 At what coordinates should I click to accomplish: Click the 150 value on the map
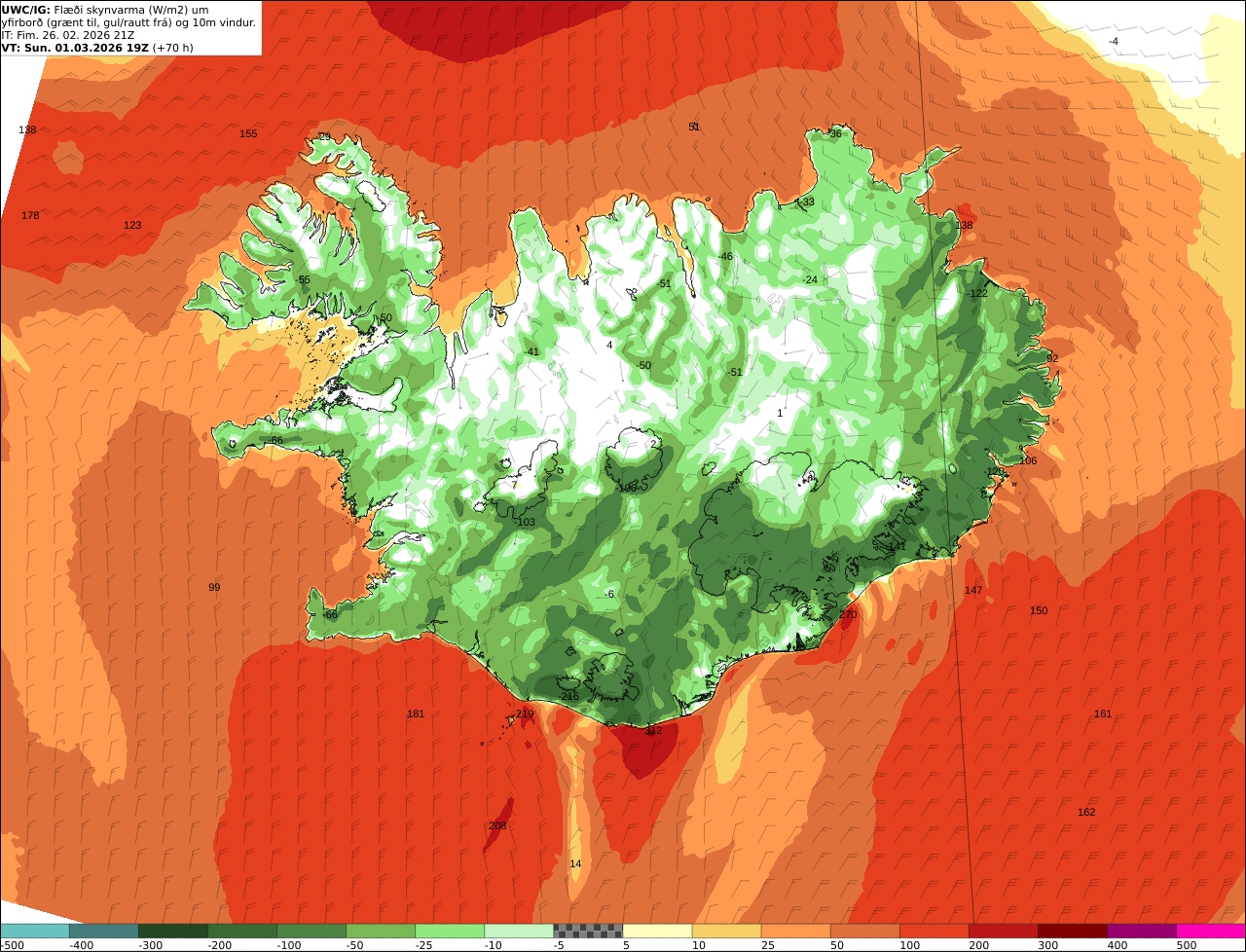pos(1039,610)
